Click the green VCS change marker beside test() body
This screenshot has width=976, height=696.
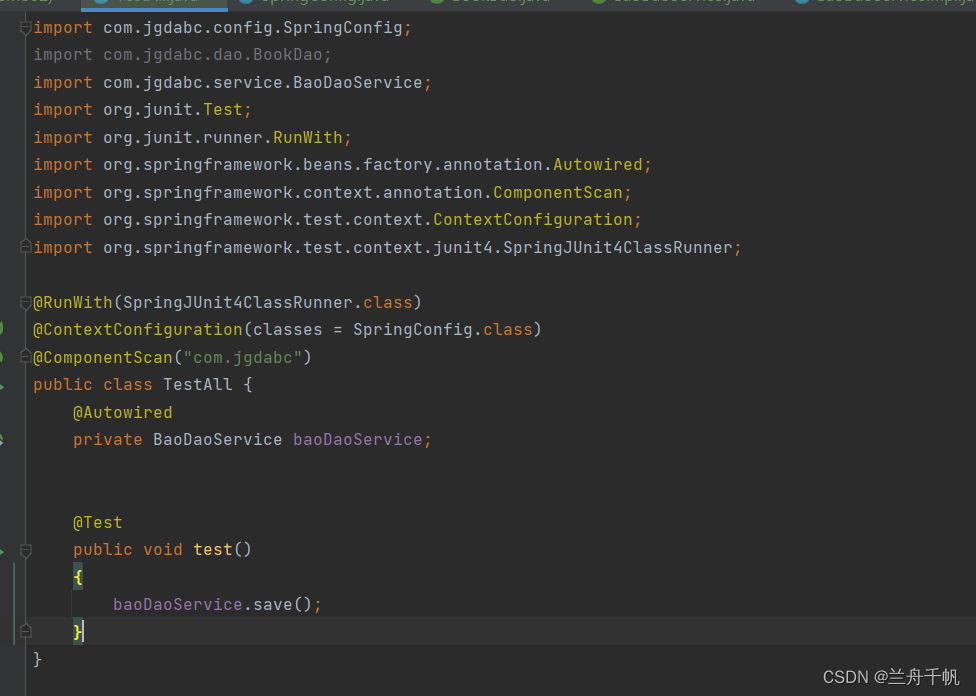click(x=14, y=604)
